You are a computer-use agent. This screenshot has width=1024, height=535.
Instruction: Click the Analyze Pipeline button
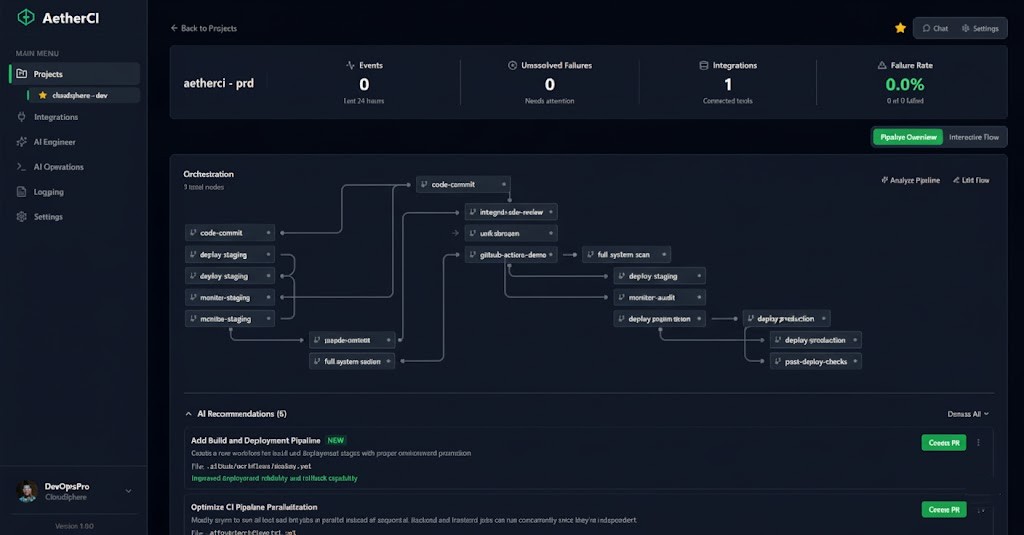point(910,180)
